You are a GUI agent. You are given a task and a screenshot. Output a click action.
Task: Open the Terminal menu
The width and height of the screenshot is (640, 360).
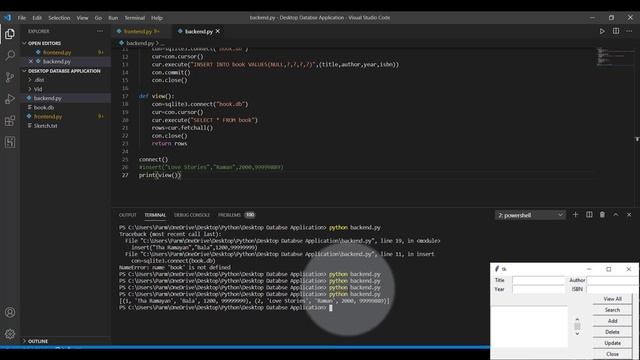(135, 18)
